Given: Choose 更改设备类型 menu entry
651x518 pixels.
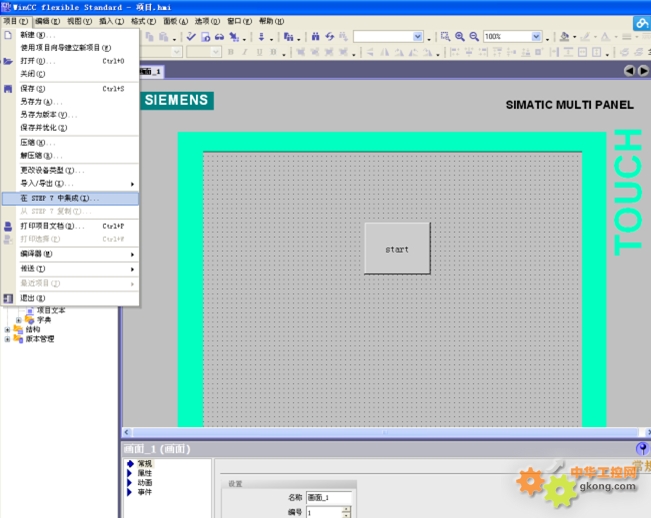Looking at the screenshot, I should (x=71, y=170).
